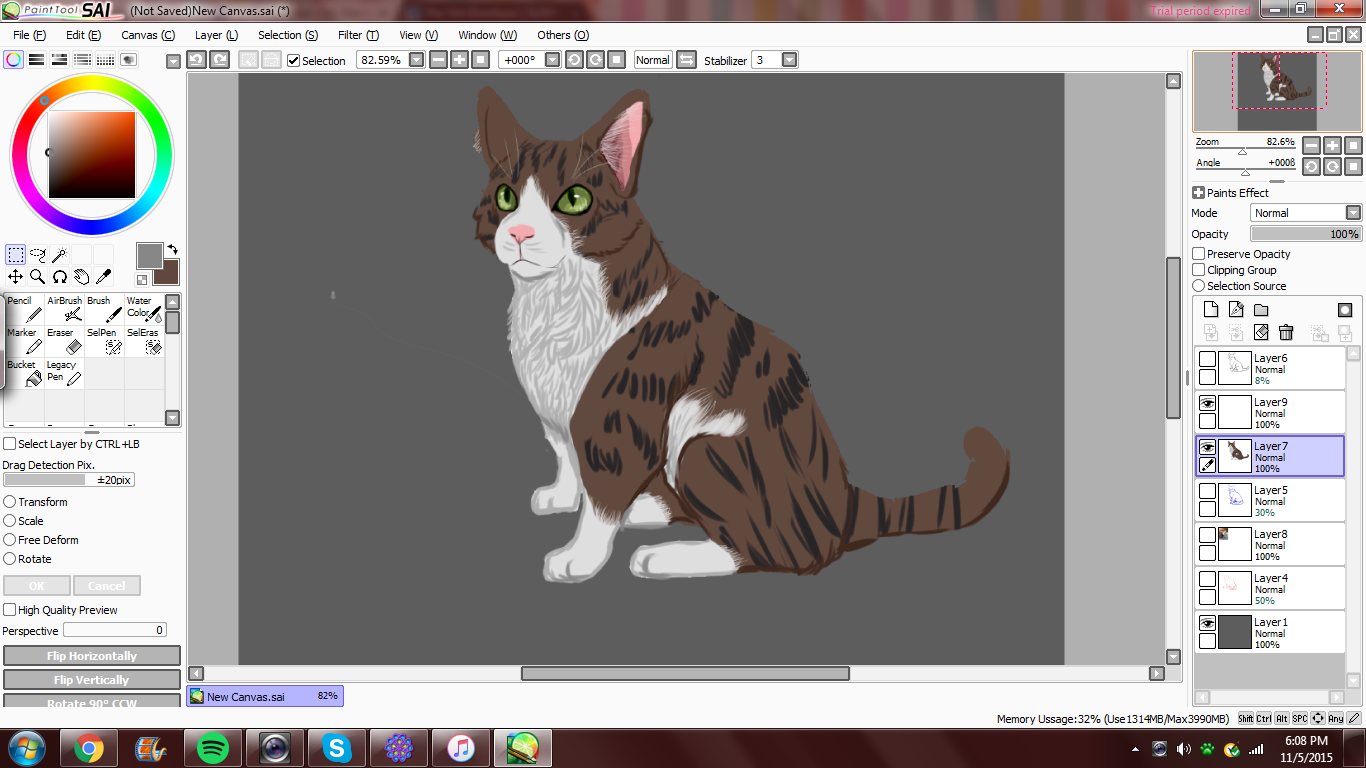
Task: Adjust the layer Opacity slider
Action: (x=1305, y=234)
